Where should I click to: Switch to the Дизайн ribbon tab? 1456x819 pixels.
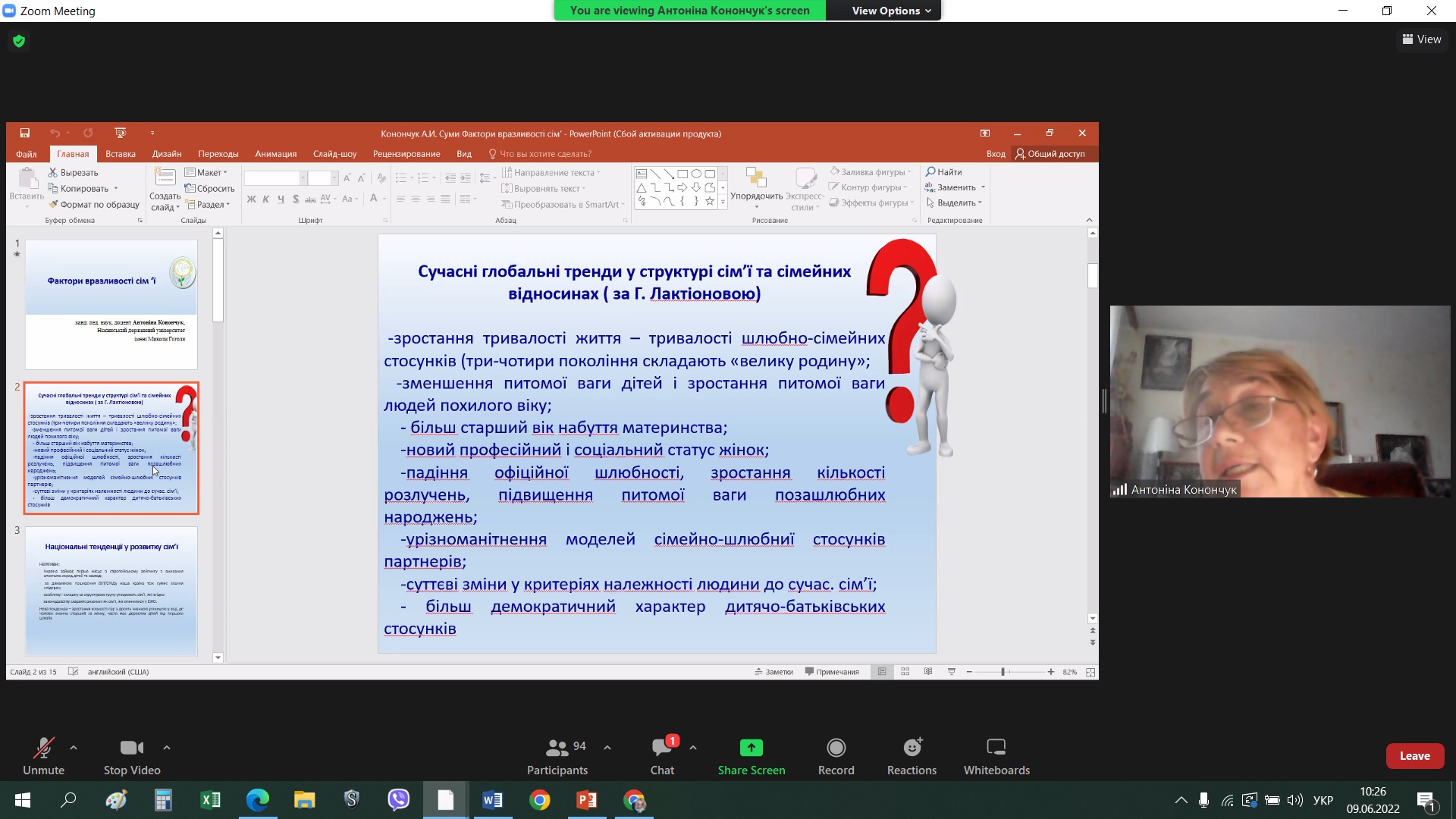coord(166,154)
